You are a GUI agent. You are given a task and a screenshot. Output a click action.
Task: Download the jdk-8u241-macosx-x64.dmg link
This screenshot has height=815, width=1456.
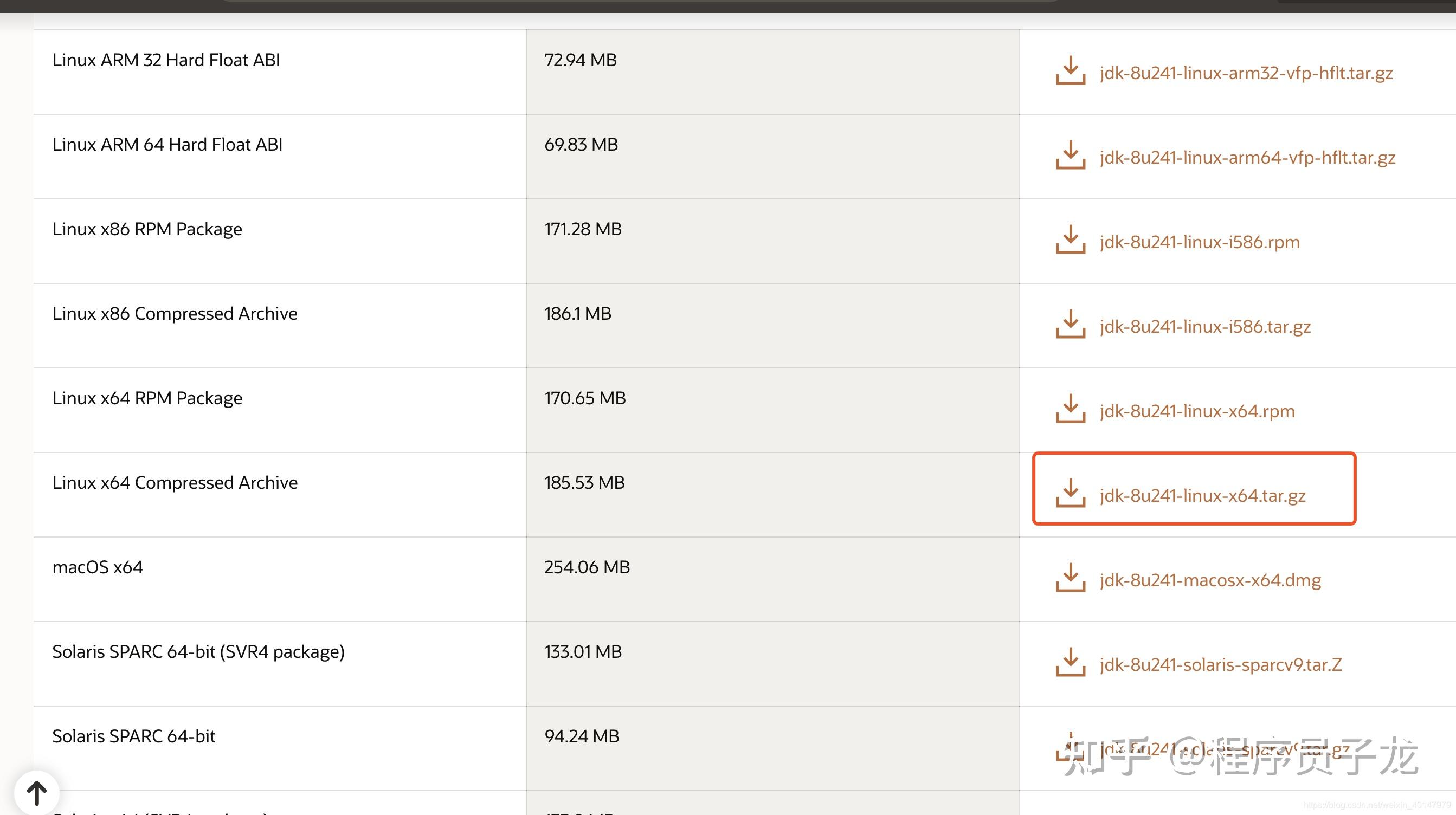1210,580
